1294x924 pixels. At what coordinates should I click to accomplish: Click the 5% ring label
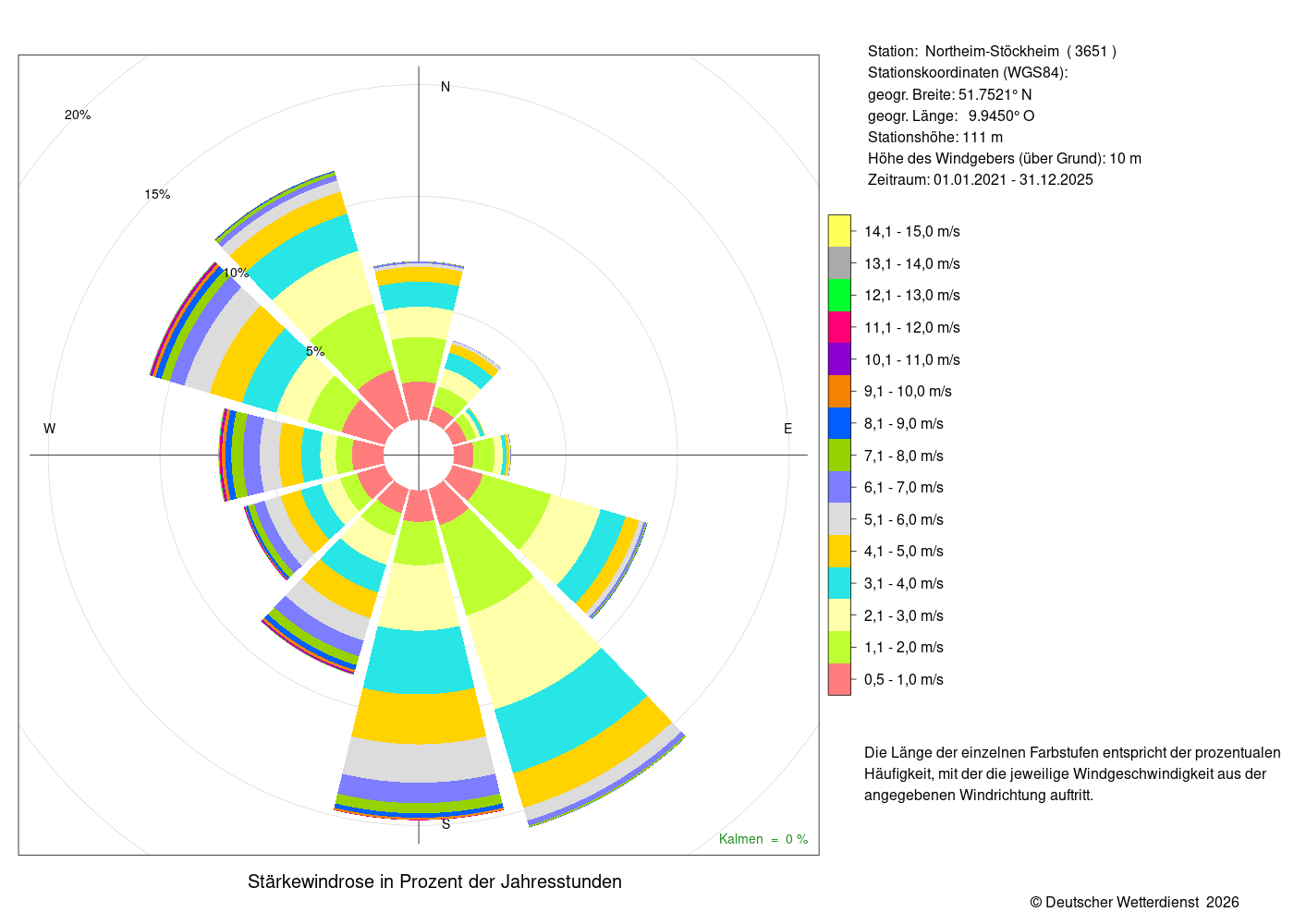[x=315, y=351]
